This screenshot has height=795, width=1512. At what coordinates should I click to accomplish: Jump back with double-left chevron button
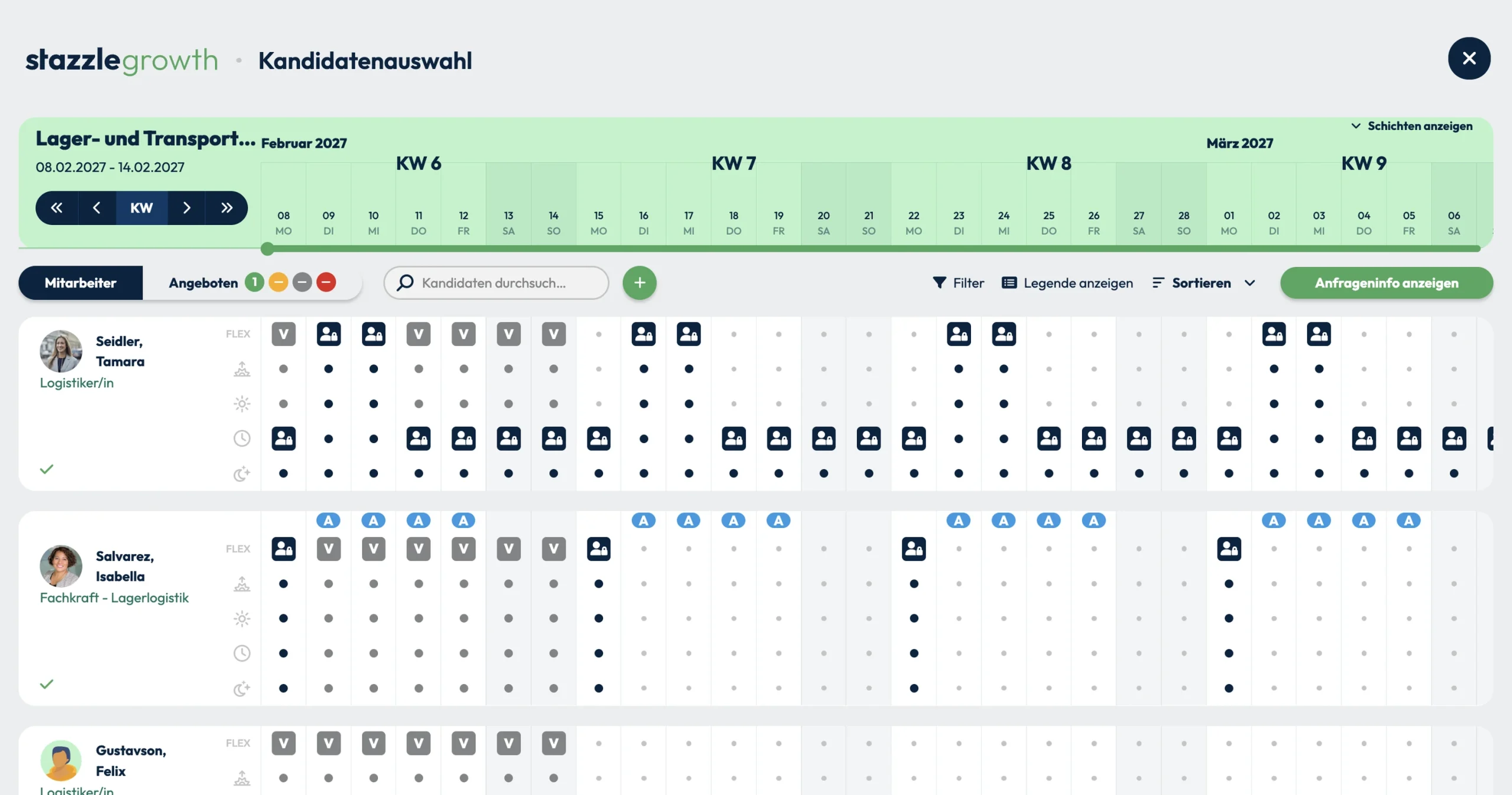click(x=57, y=208)
